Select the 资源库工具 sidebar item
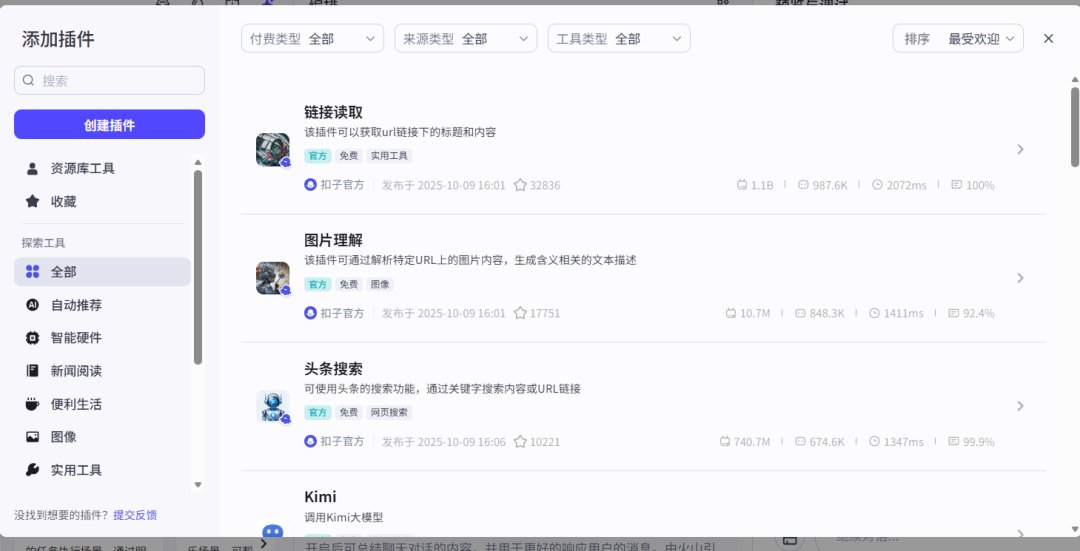This screenshot has height=551, width=1080. pos(103,168)
